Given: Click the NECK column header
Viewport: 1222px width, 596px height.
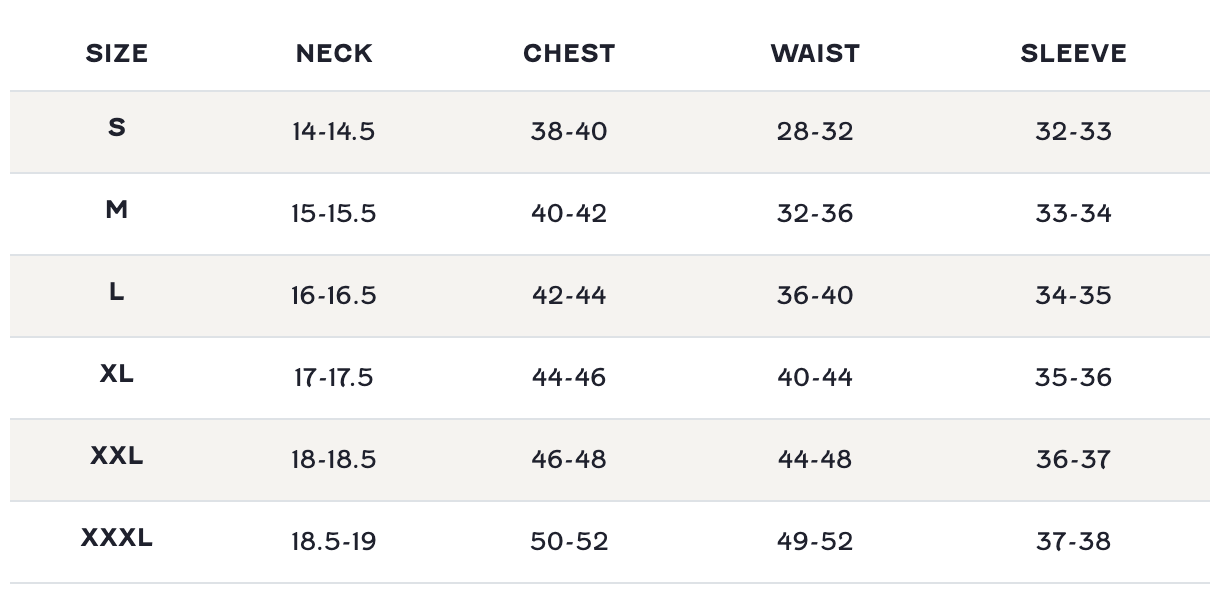Looking at the screenshot, I should point(334,54).
